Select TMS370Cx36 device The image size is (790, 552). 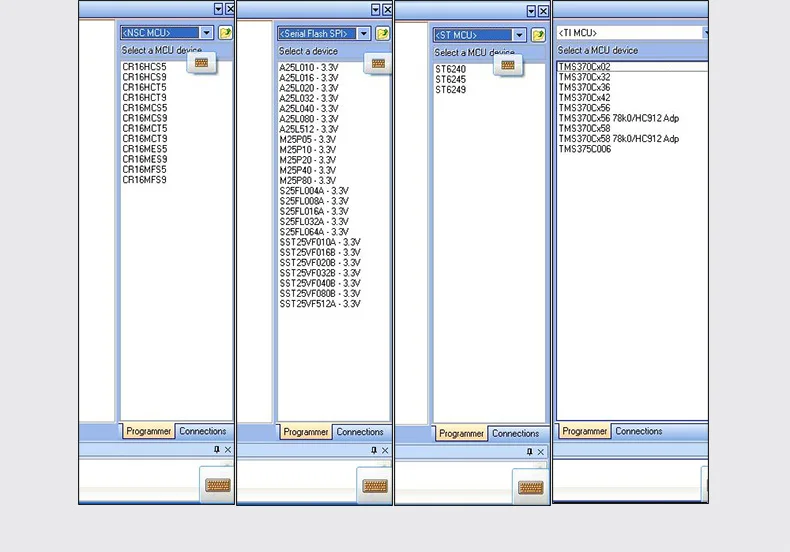[x=584, y=87]
